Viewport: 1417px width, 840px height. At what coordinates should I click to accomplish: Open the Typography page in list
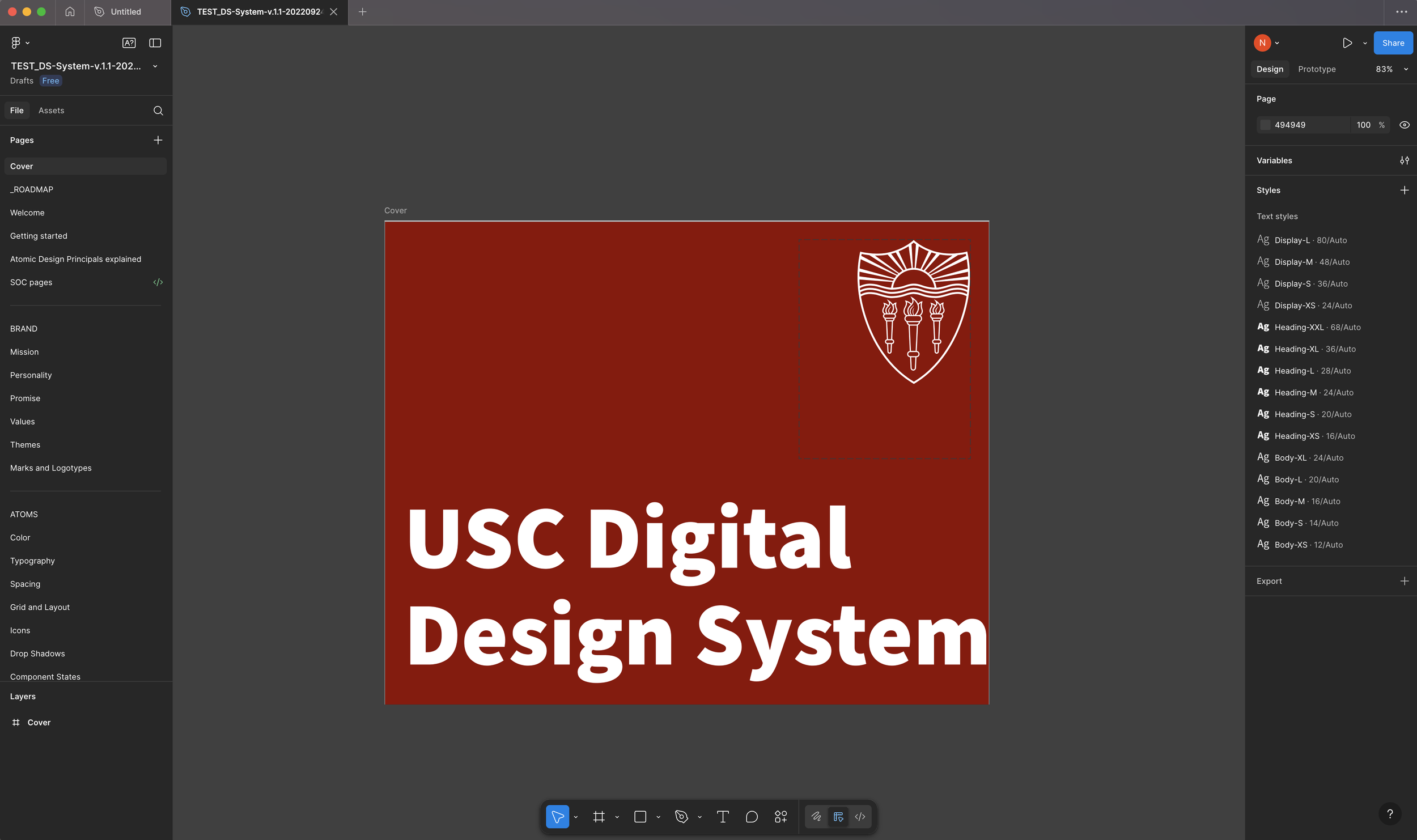32,561
